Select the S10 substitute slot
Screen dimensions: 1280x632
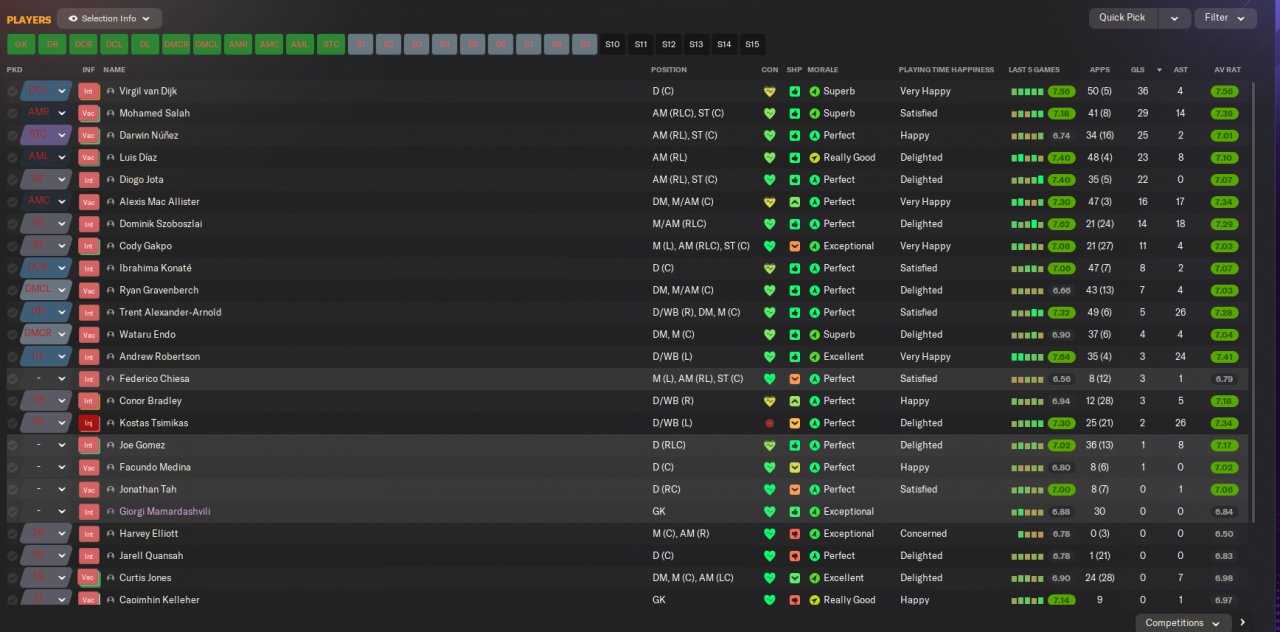click(612, 44)
